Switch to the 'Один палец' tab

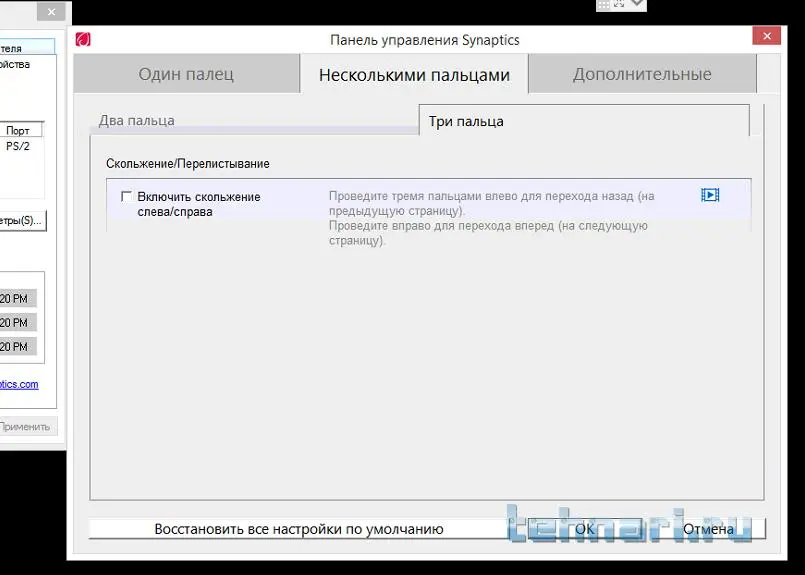186,74
